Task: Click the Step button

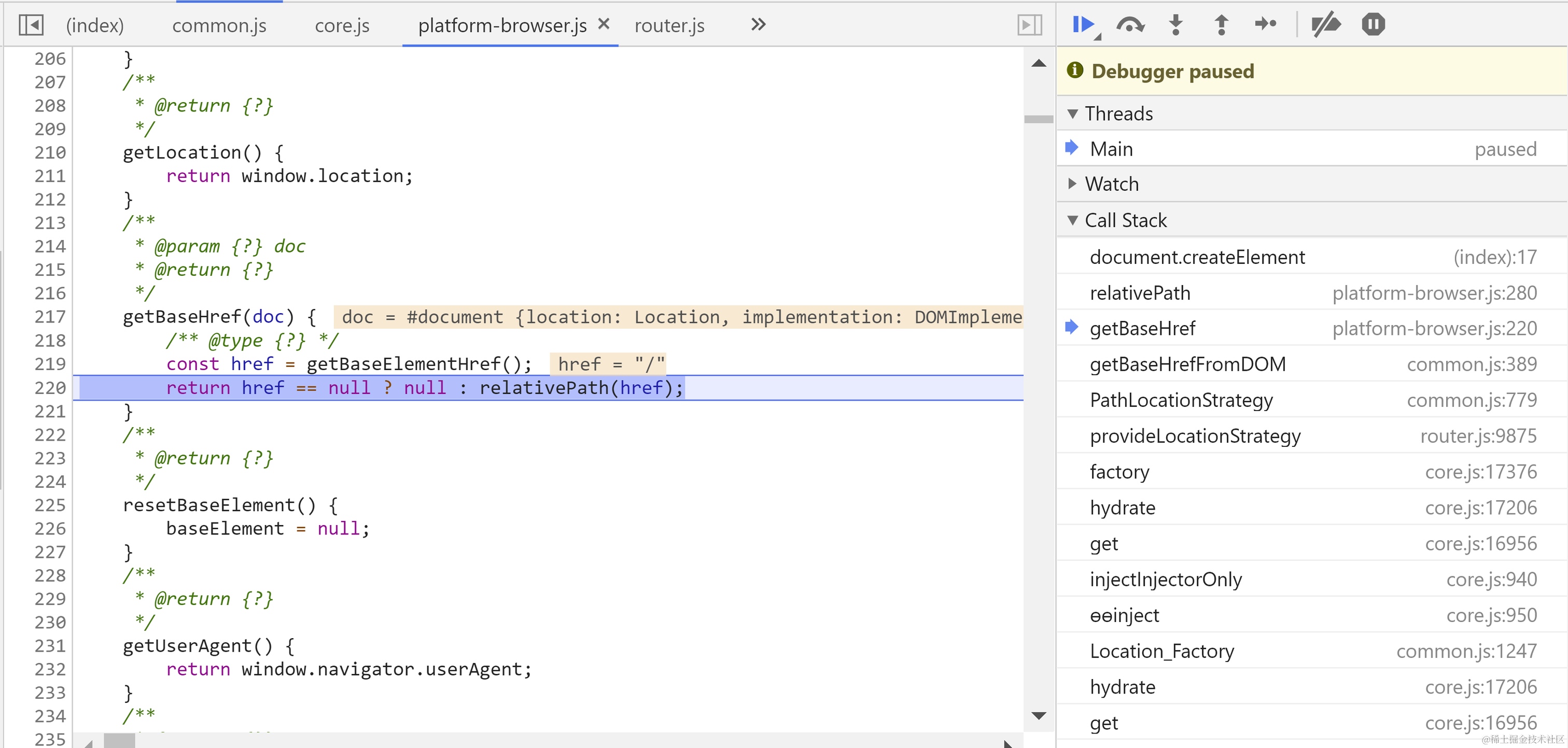Action: click(1266, 24)
